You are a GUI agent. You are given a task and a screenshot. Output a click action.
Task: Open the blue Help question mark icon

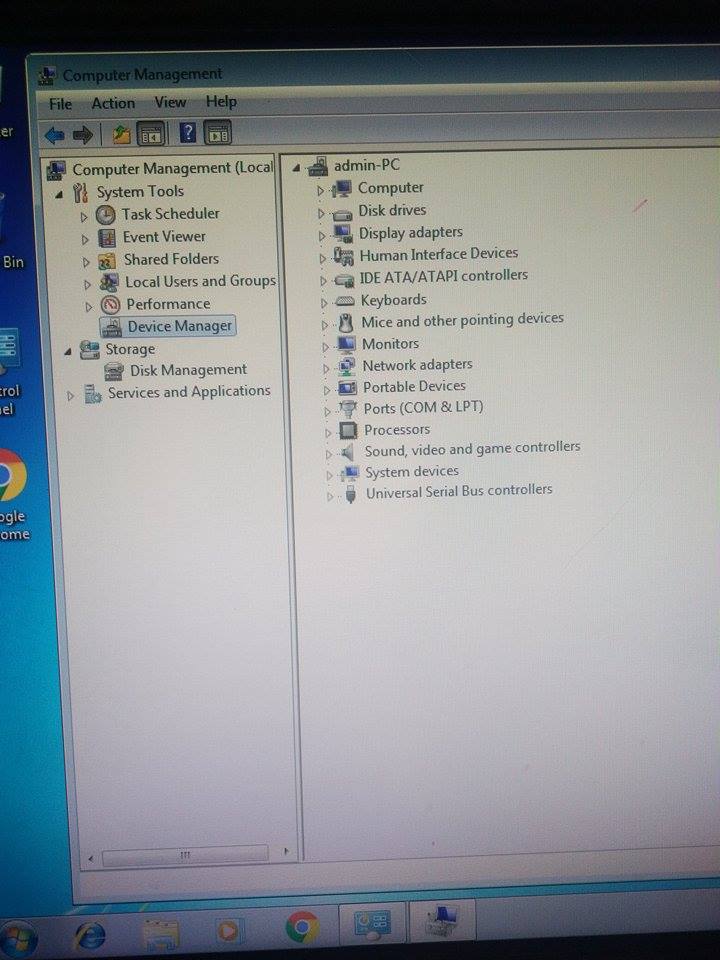click(188, 132)
